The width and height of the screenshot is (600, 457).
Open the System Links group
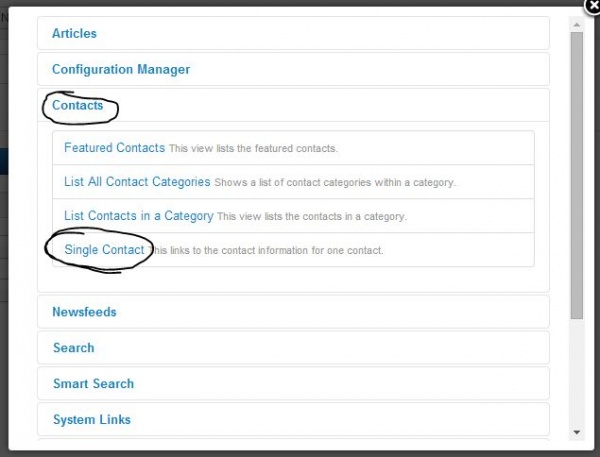click(91, 420)
